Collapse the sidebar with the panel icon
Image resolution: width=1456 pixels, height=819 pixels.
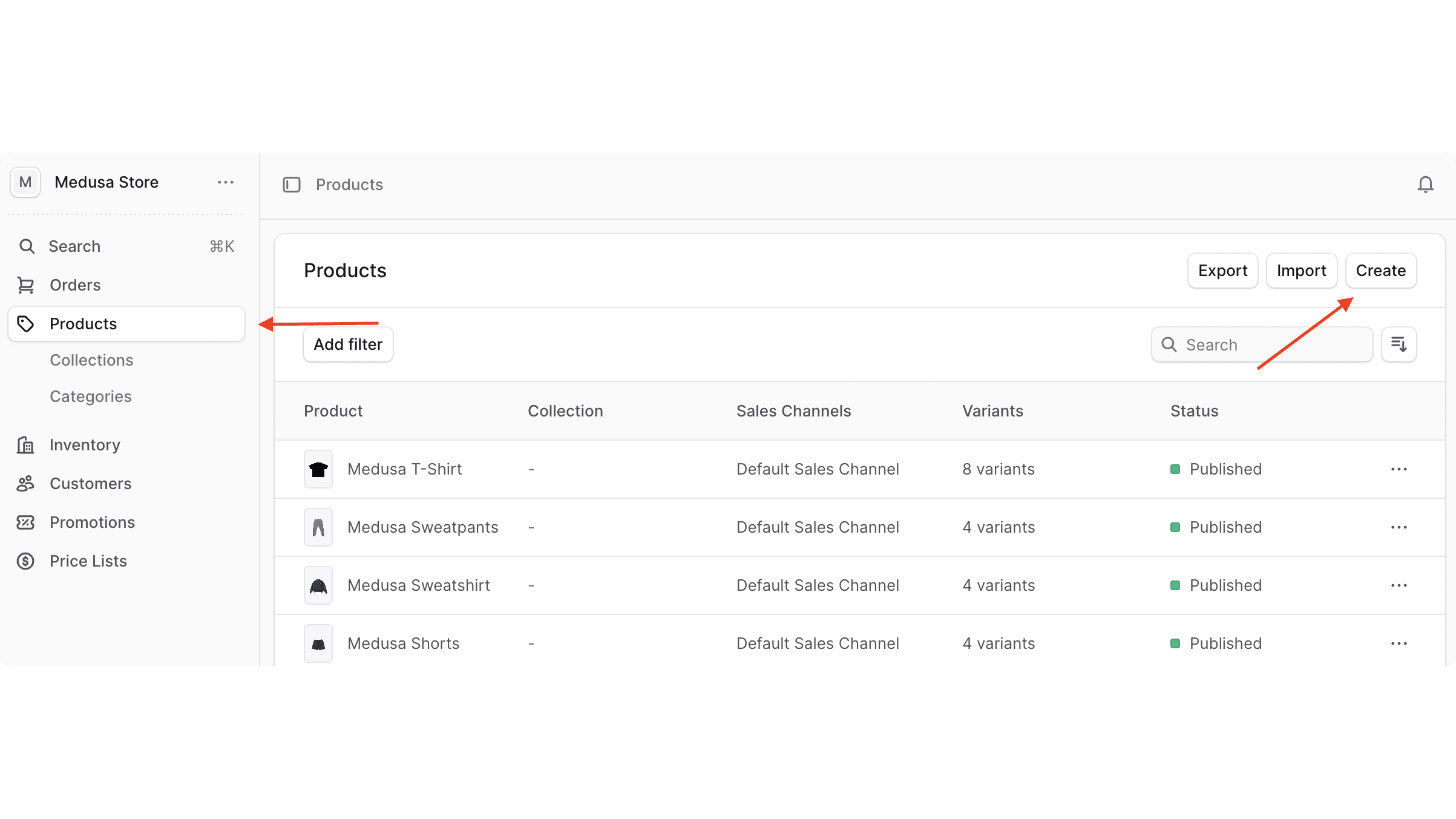[x=292, y=185]
